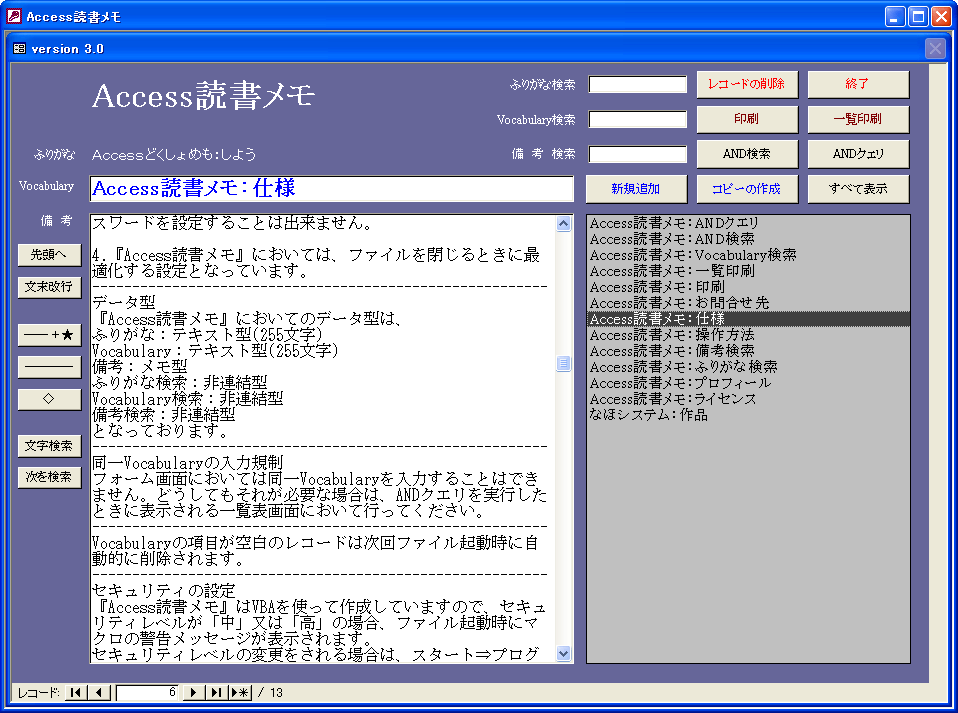
Task: Add a record with 新規追加
Action: pyautogui.click(x=637, y=189)
